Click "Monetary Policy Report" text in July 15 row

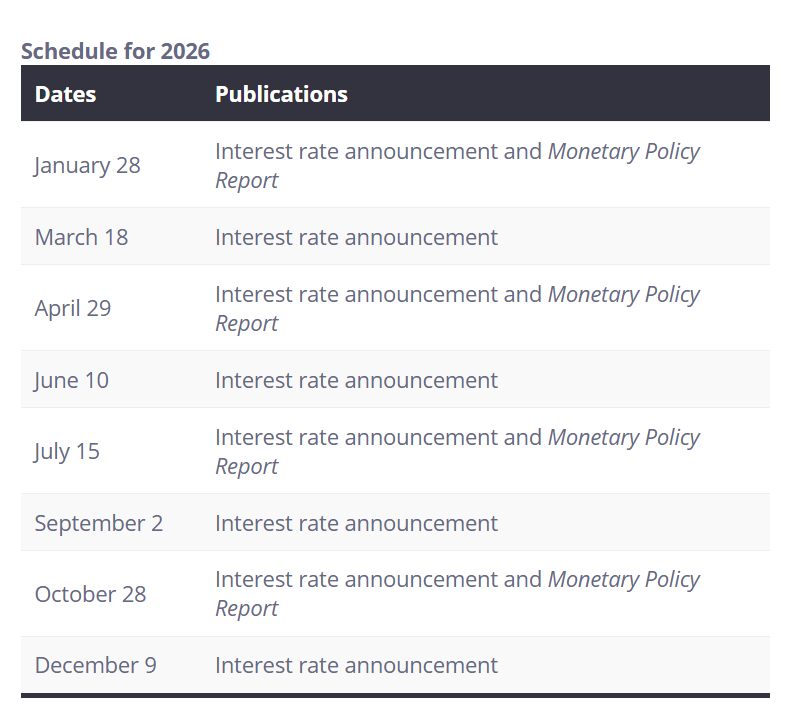(623, 438)
